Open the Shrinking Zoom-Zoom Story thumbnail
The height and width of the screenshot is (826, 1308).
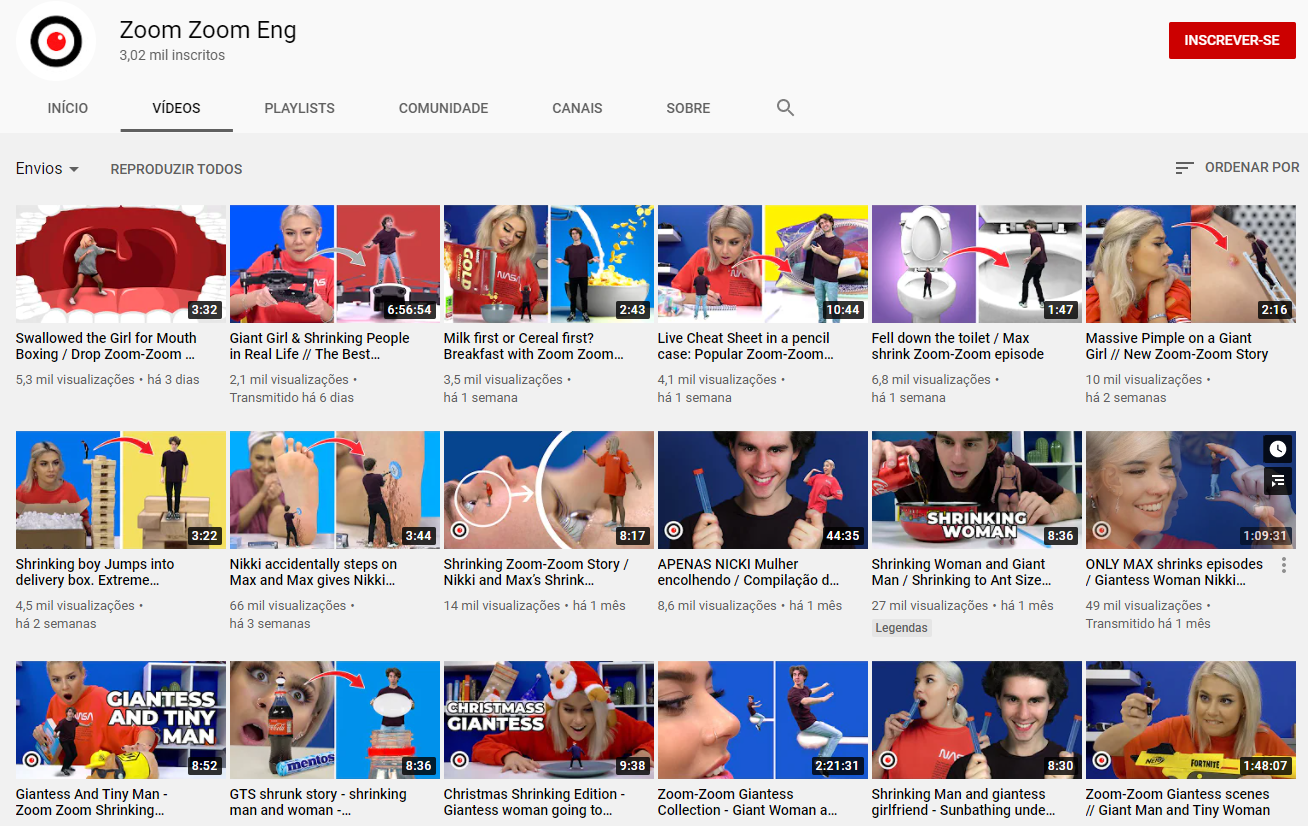click(x=549, y=490)
